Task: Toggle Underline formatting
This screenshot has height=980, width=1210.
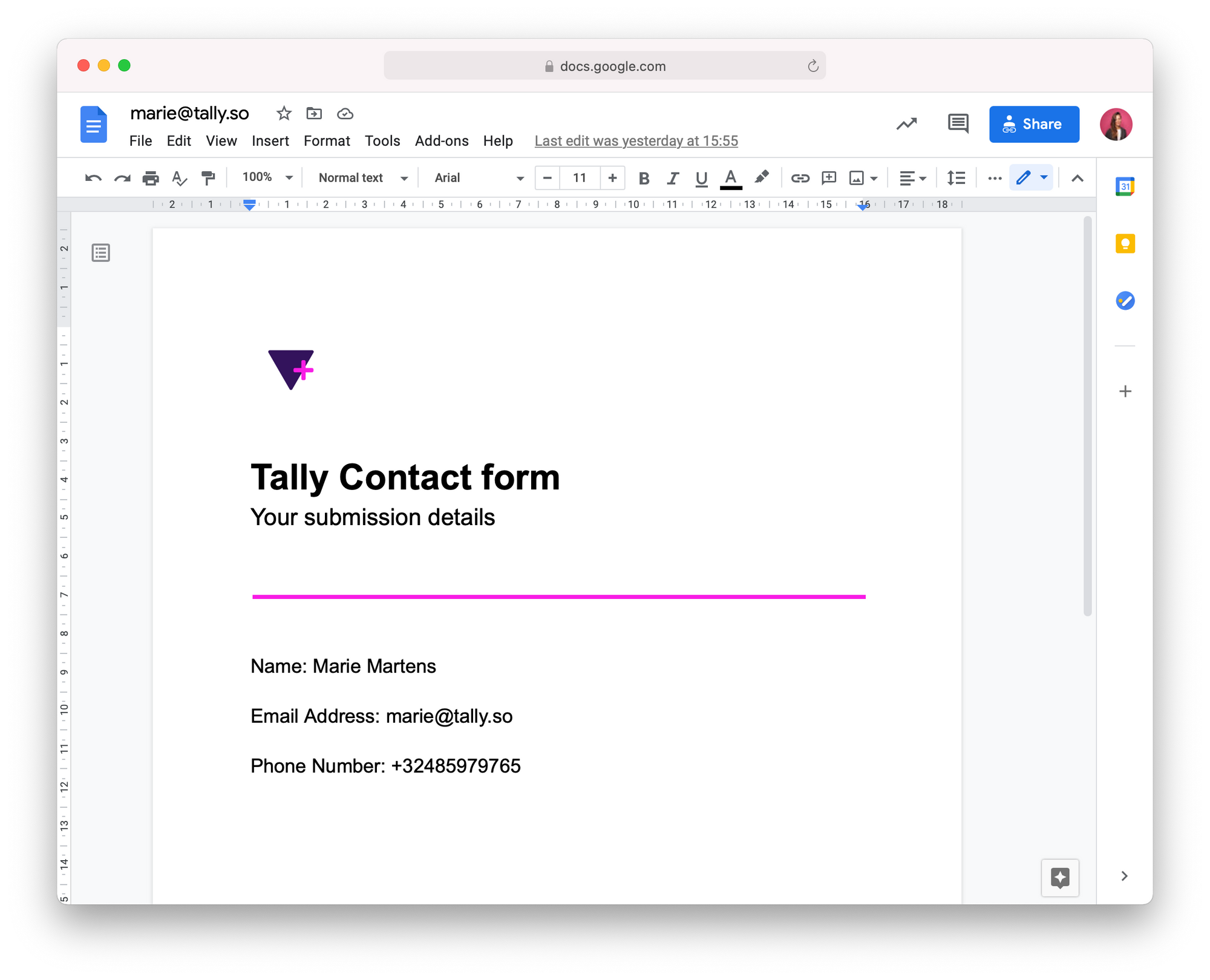Action: point(701,178)
